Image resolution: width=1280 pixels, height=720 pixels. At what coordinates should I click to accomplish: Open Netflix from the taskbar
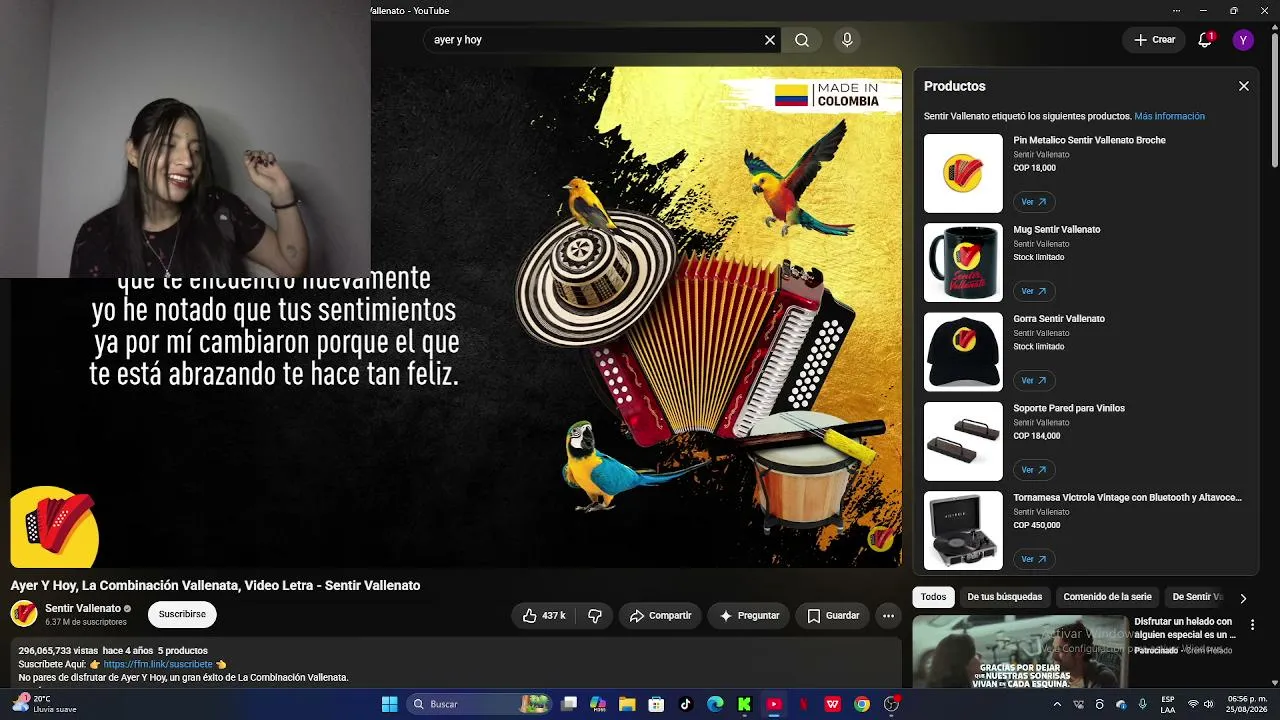pyautogui.click(x=803, y=704)
